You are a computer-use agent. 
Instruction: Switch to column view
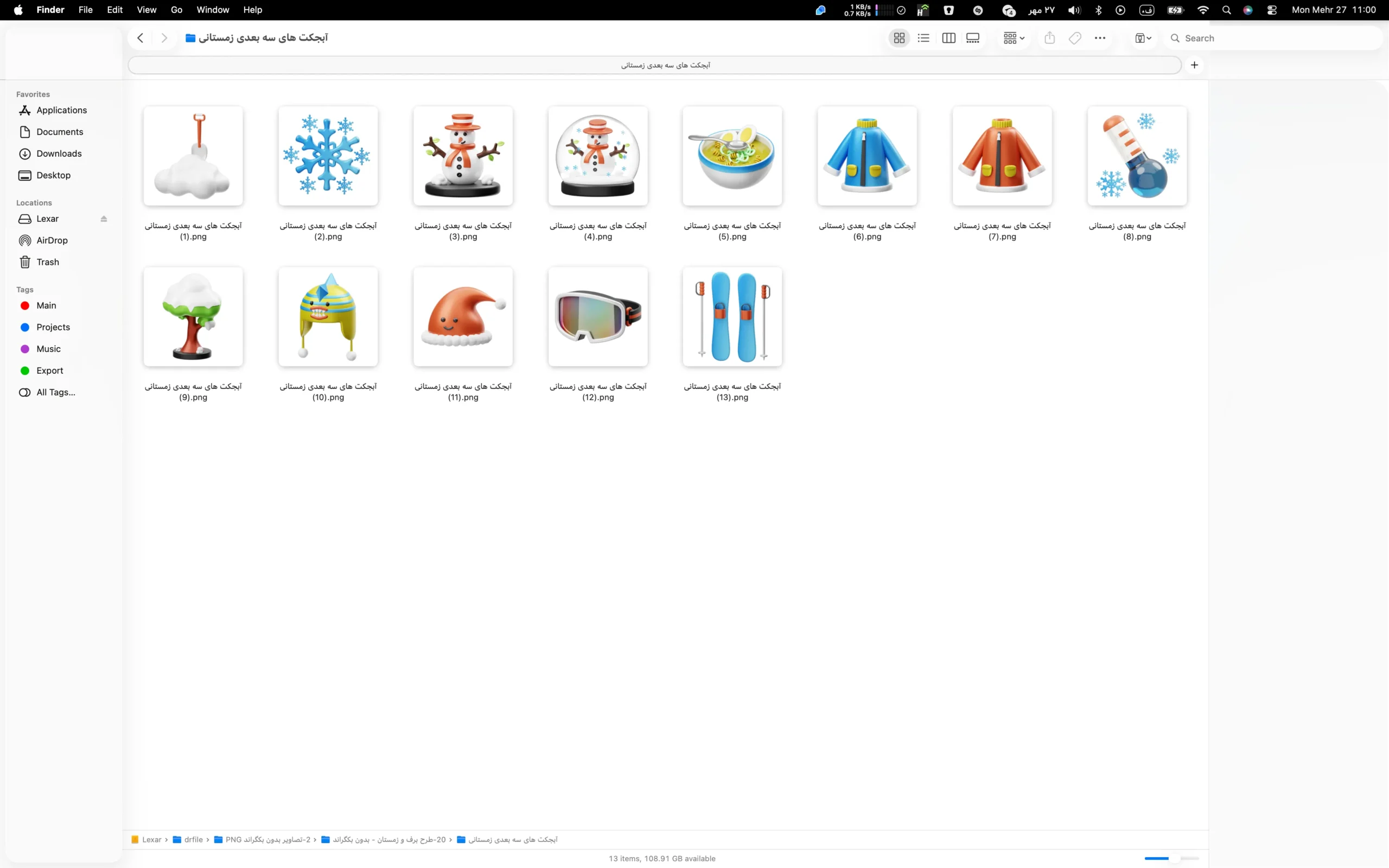pyautogui.click(x=948, y=38)
